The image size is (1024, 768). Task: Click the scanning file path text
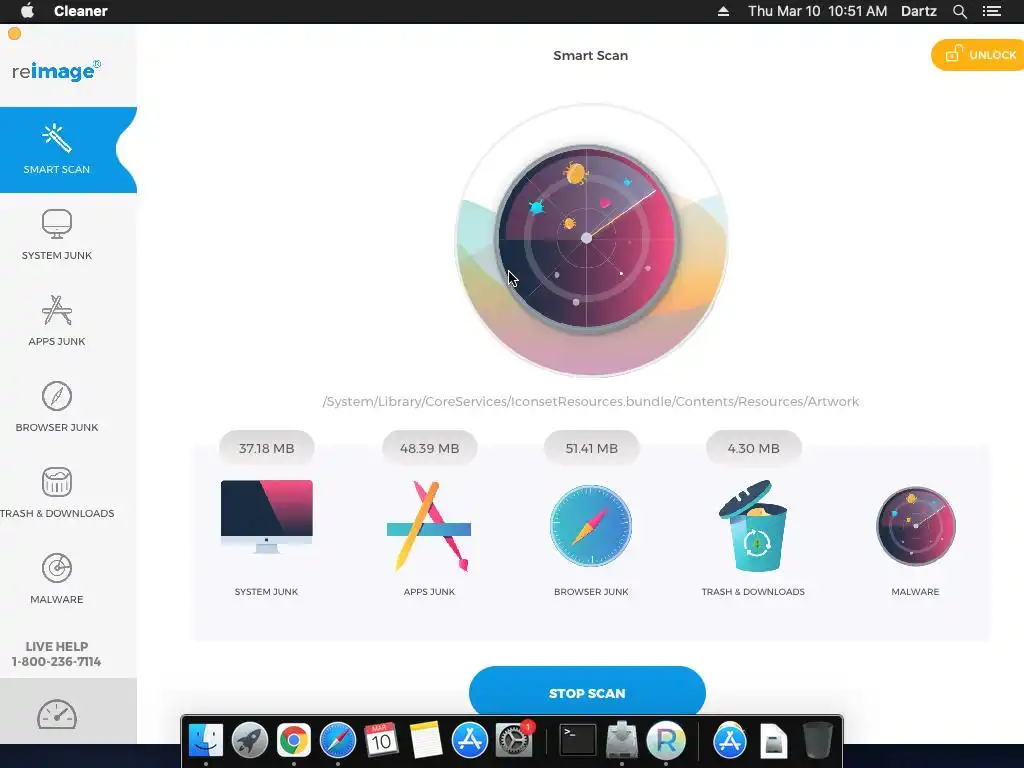[591, 402]
